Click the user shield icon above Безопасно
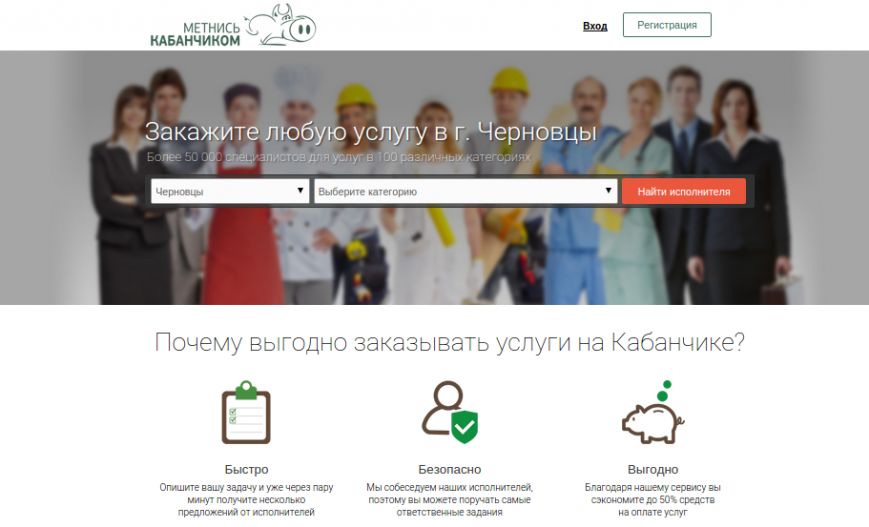The width and height of the screenshot is (869, 527). click(x=450, y=412)
